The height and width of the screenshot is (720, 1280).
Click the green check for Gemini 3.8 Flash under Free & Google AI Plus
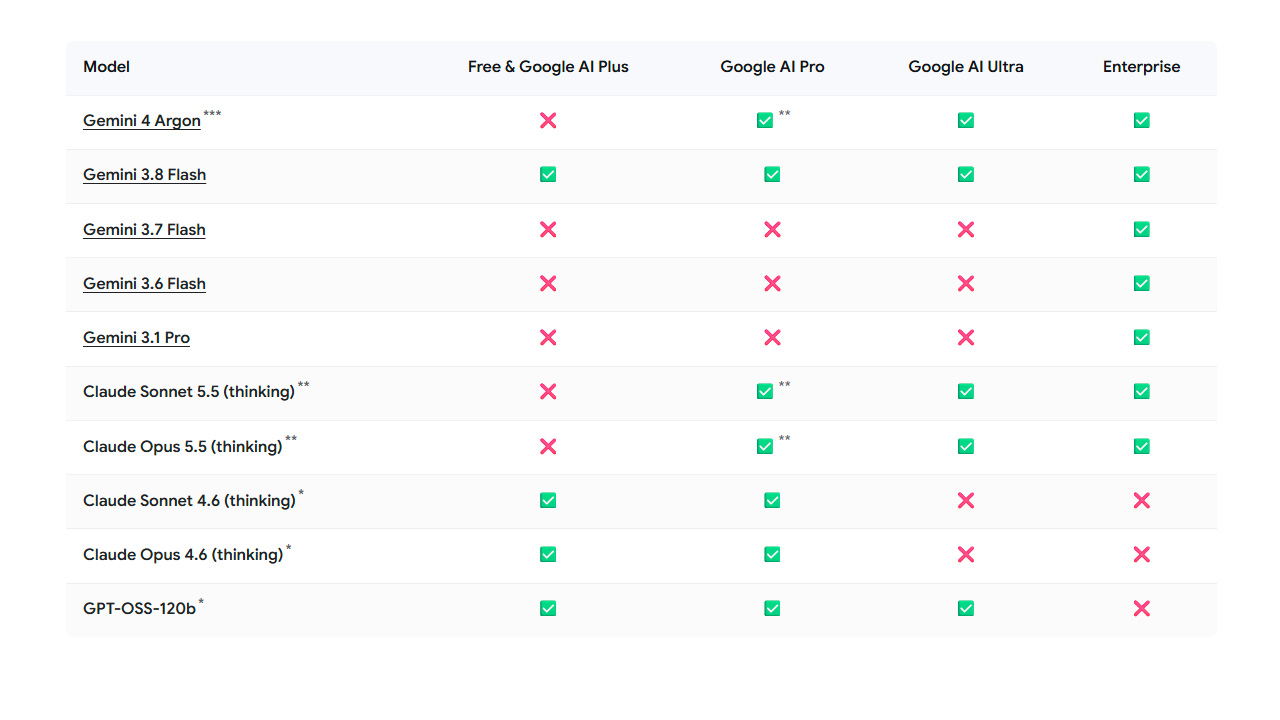(548, 175)
